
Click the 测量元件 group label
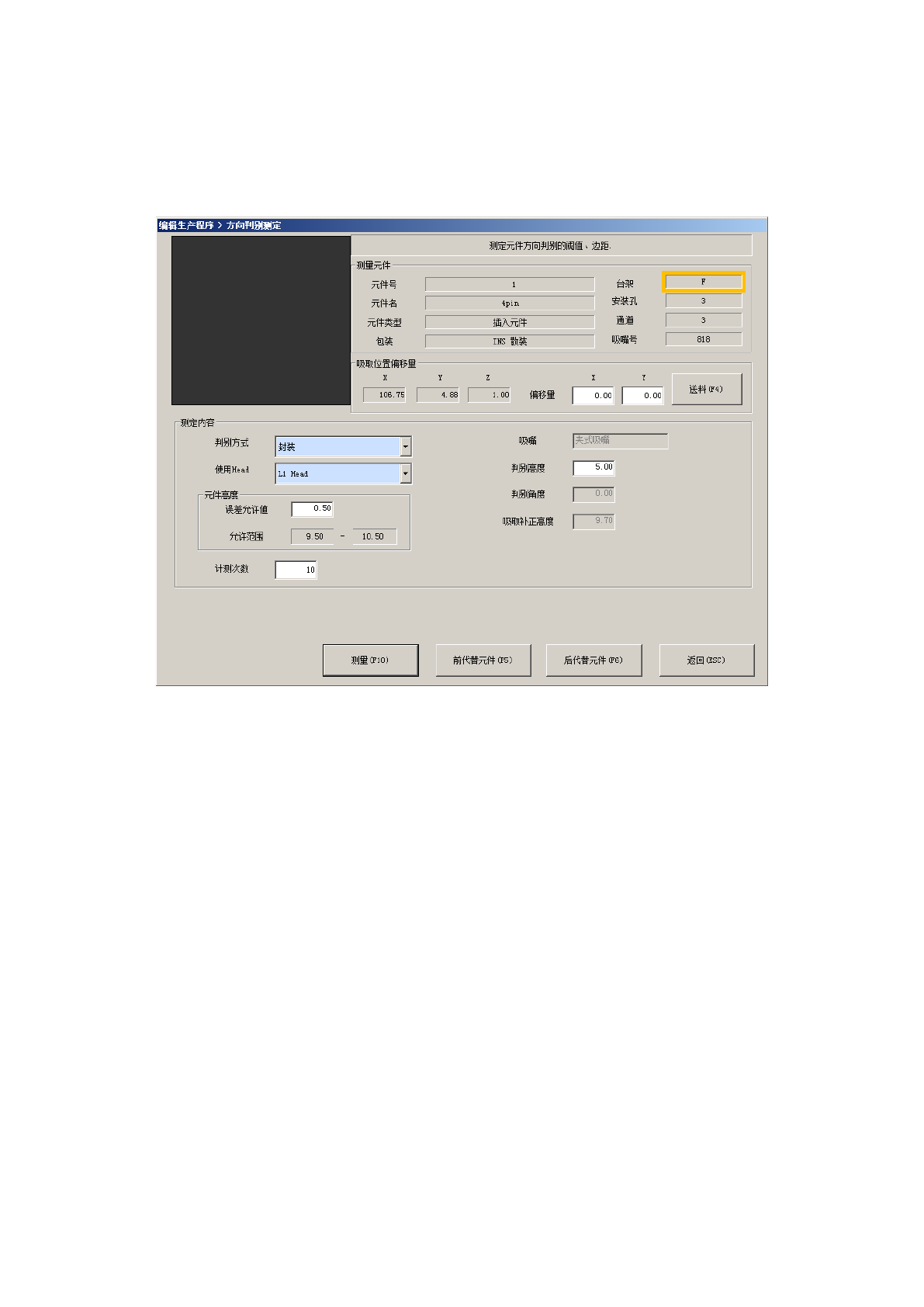click(373, 265)
